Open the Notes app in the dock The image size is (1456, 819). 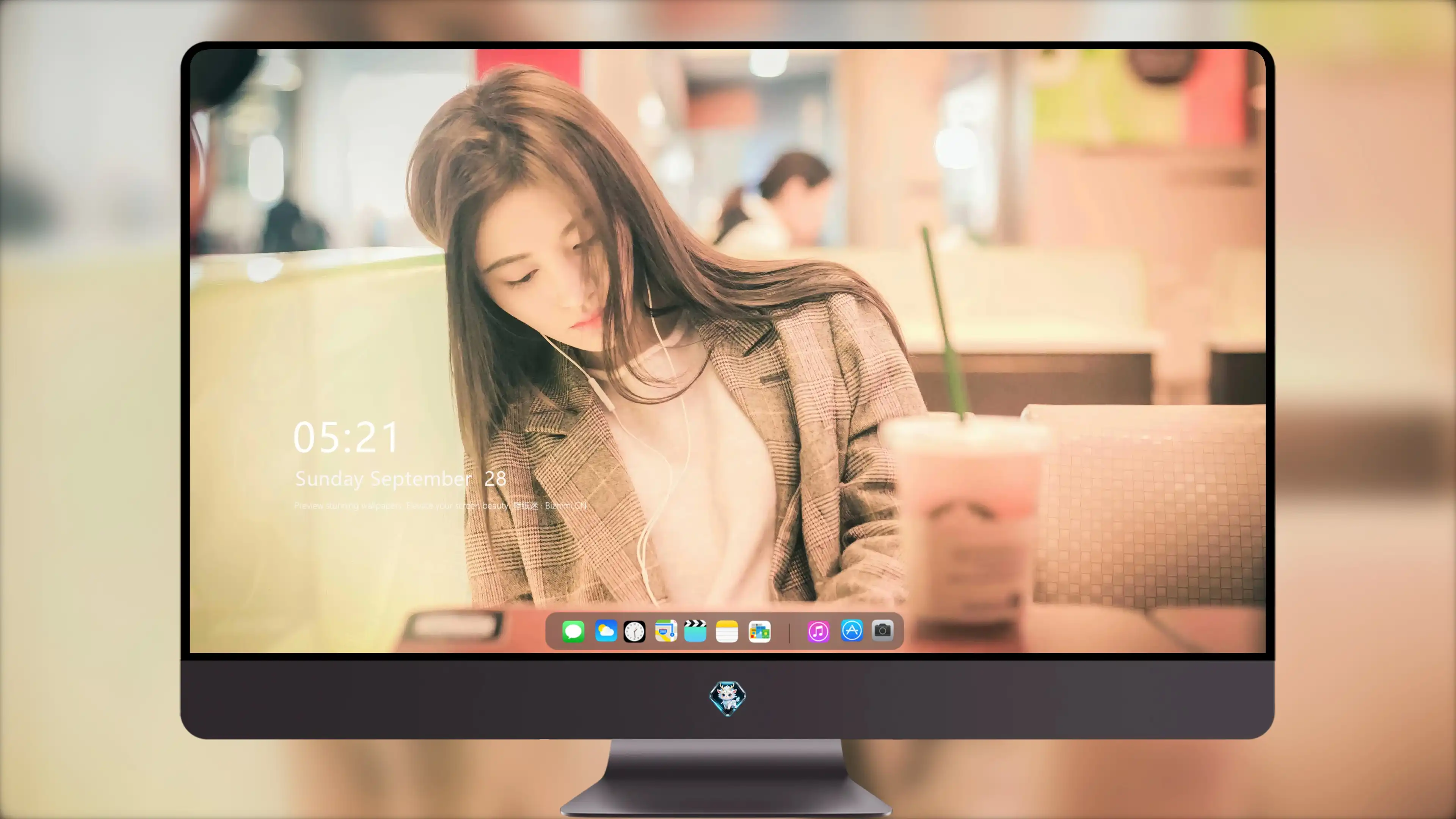tap(727, 631)
